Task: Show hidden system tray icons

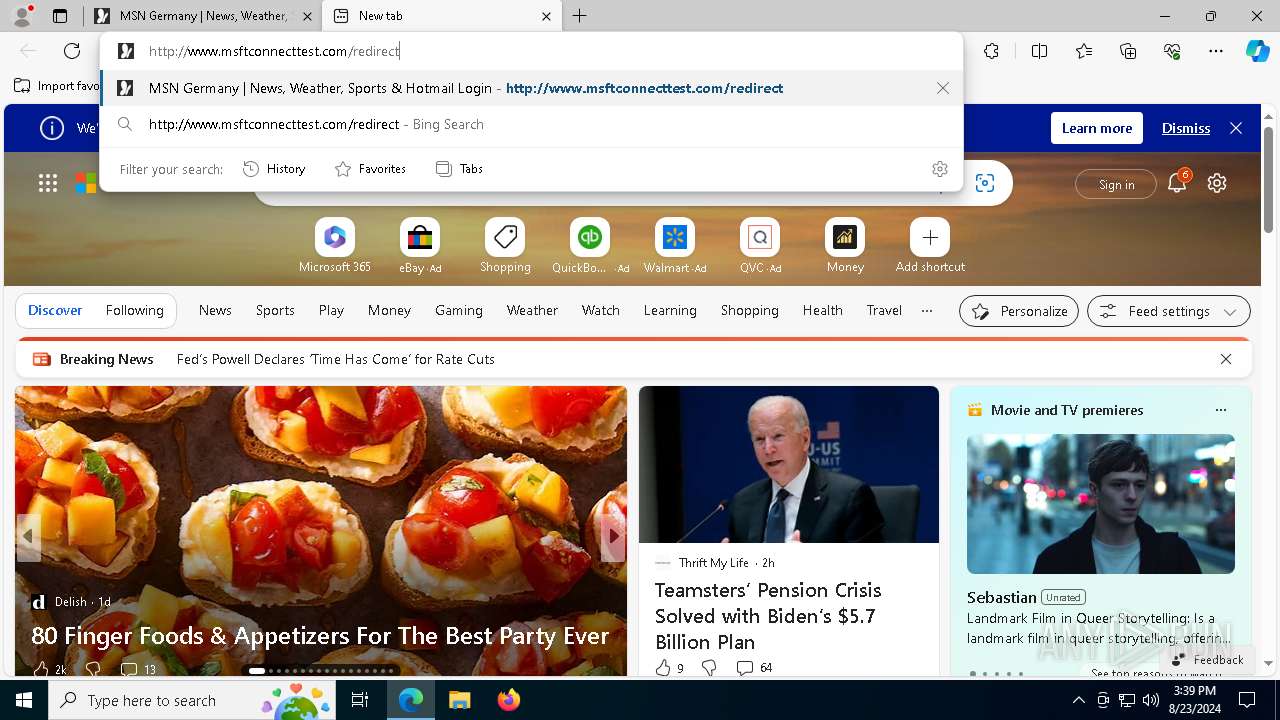Action: click(x=1078, y=700)
